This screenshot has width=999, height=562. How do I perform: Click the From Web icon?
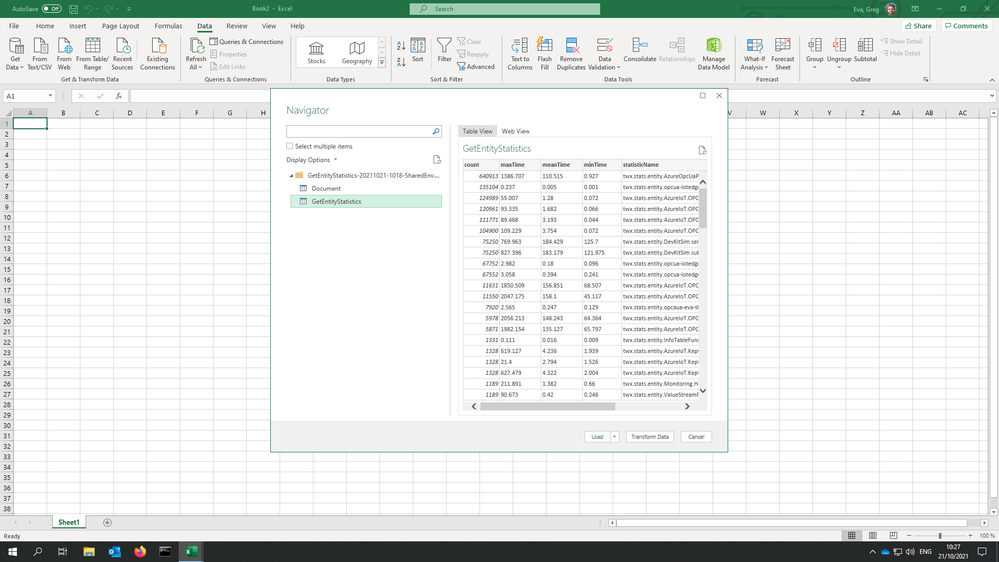64,54
